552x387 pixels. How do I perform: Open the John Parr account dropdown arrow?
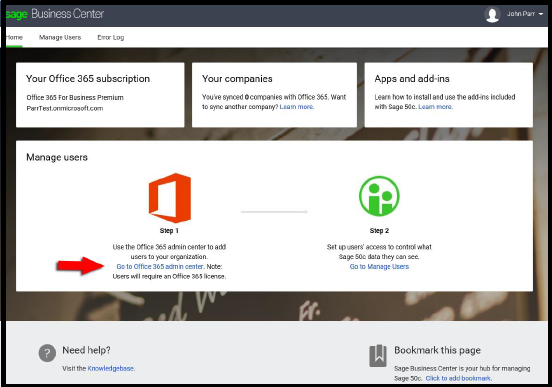pyautogui.click(x=541, y=14)
